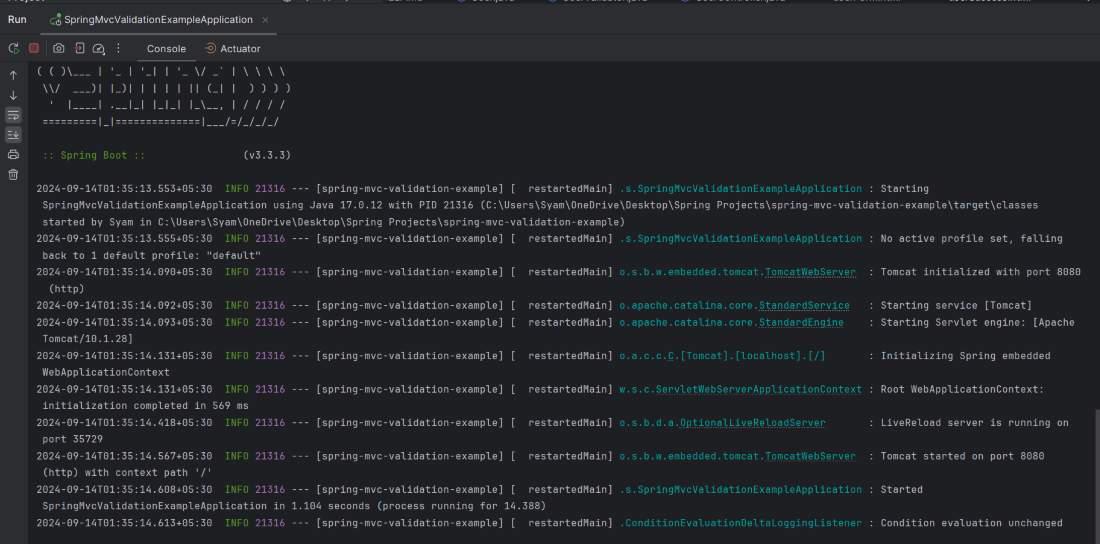
Task: Toggle soft-wrap in the console
Action: pos(13,114)
